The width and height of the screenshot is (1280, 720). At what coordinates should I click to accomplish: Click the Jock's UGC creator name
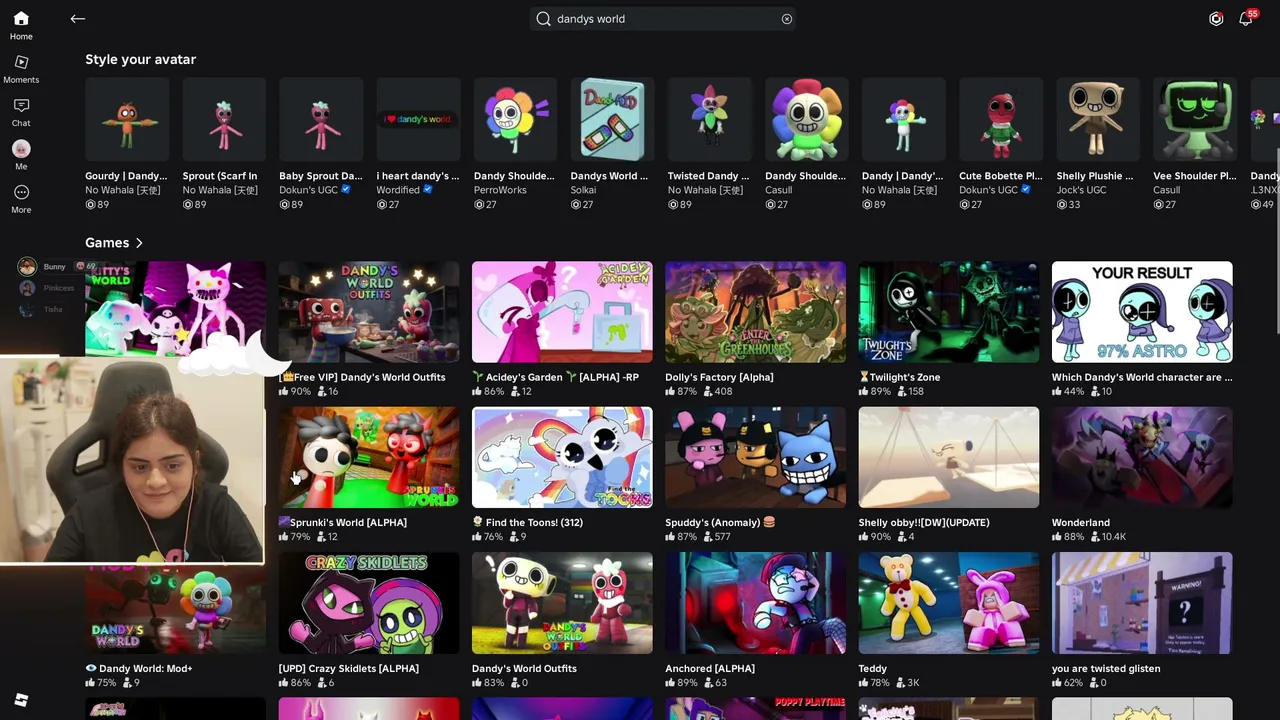[1084, 190]
